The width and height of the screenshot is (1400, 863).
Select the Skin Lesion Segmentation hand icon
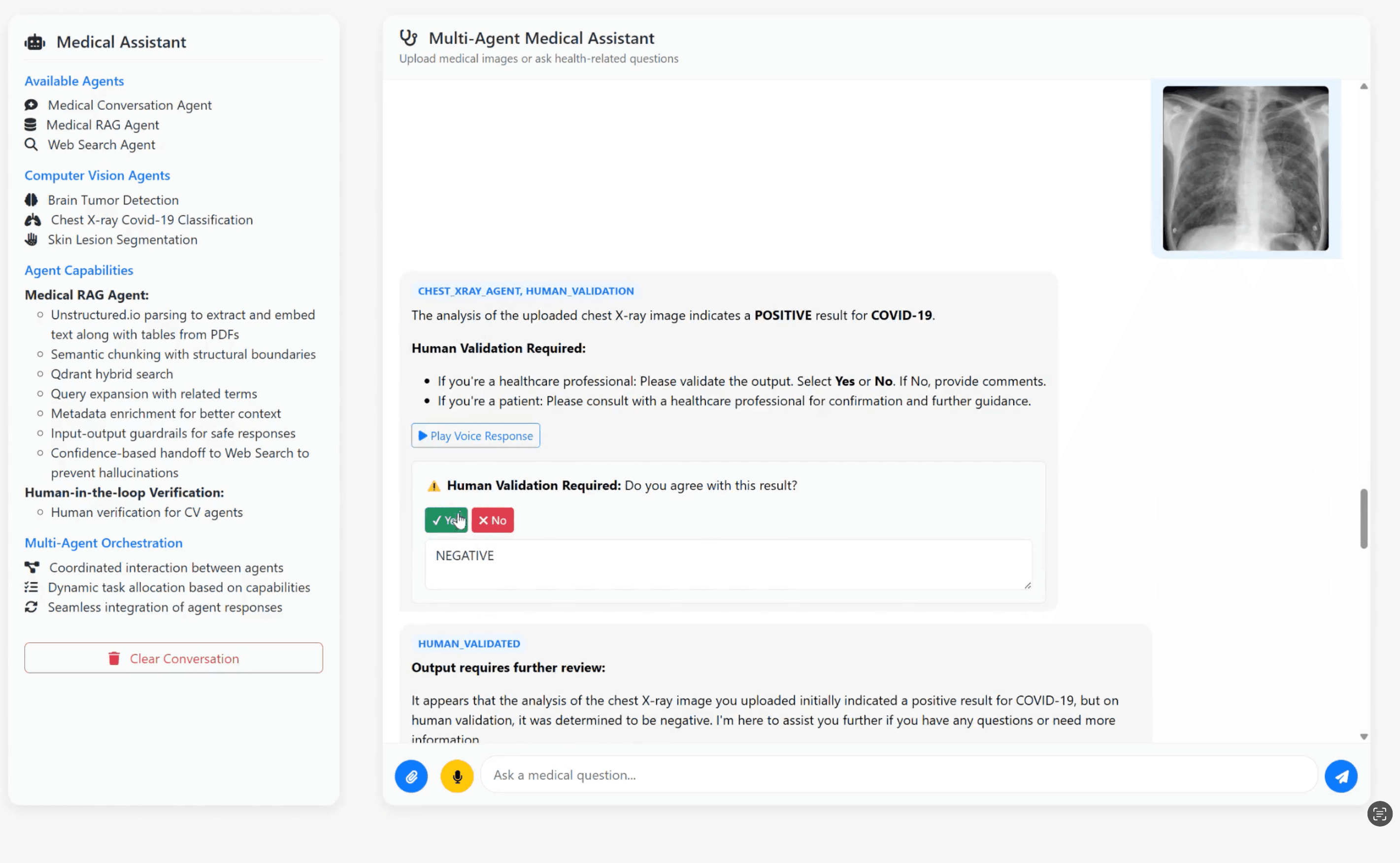coord(32,240)
